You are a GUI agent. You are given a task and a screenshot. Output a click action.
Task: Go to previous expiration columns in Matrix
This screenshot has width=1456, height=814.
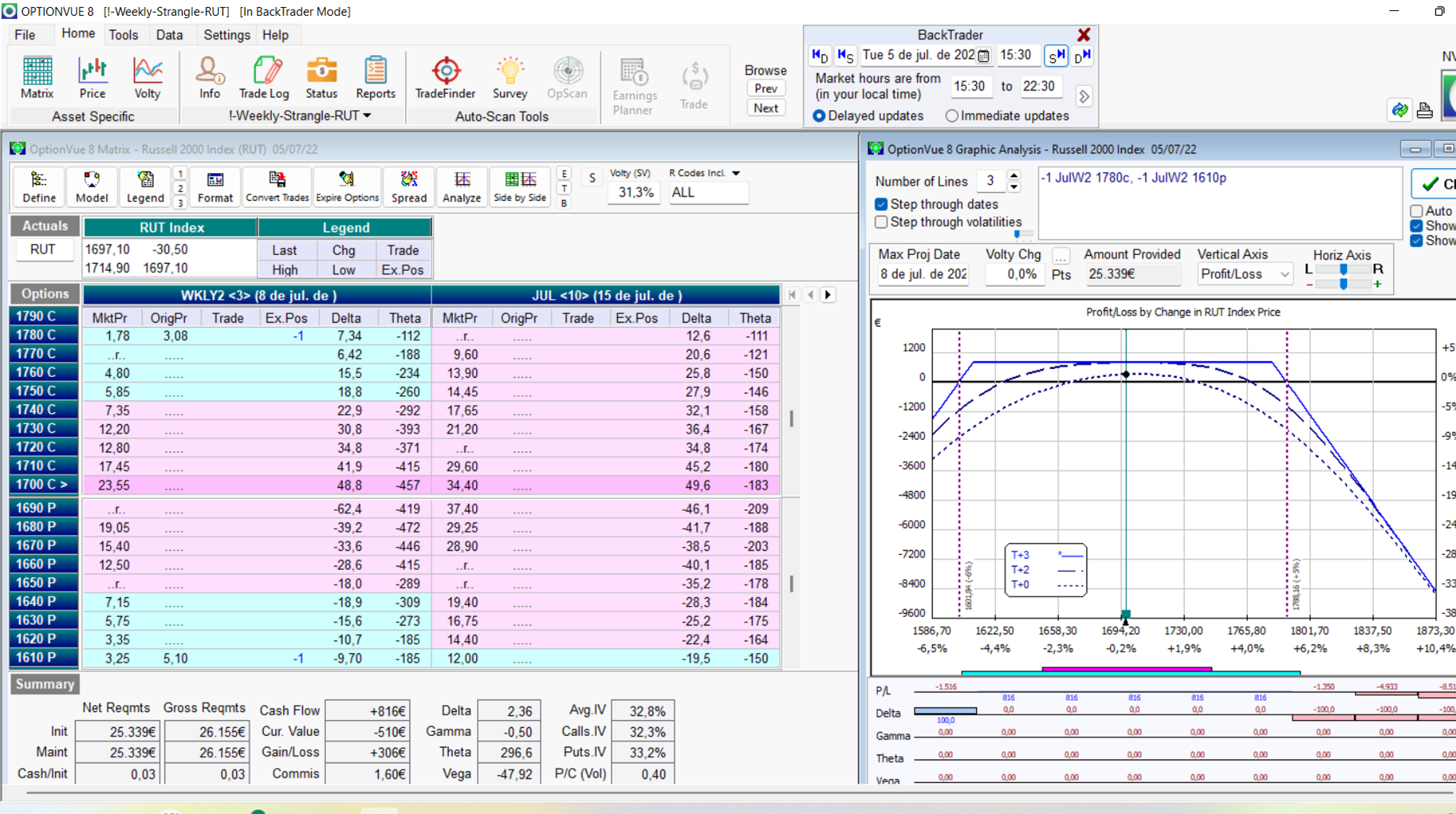click(811, 295)
